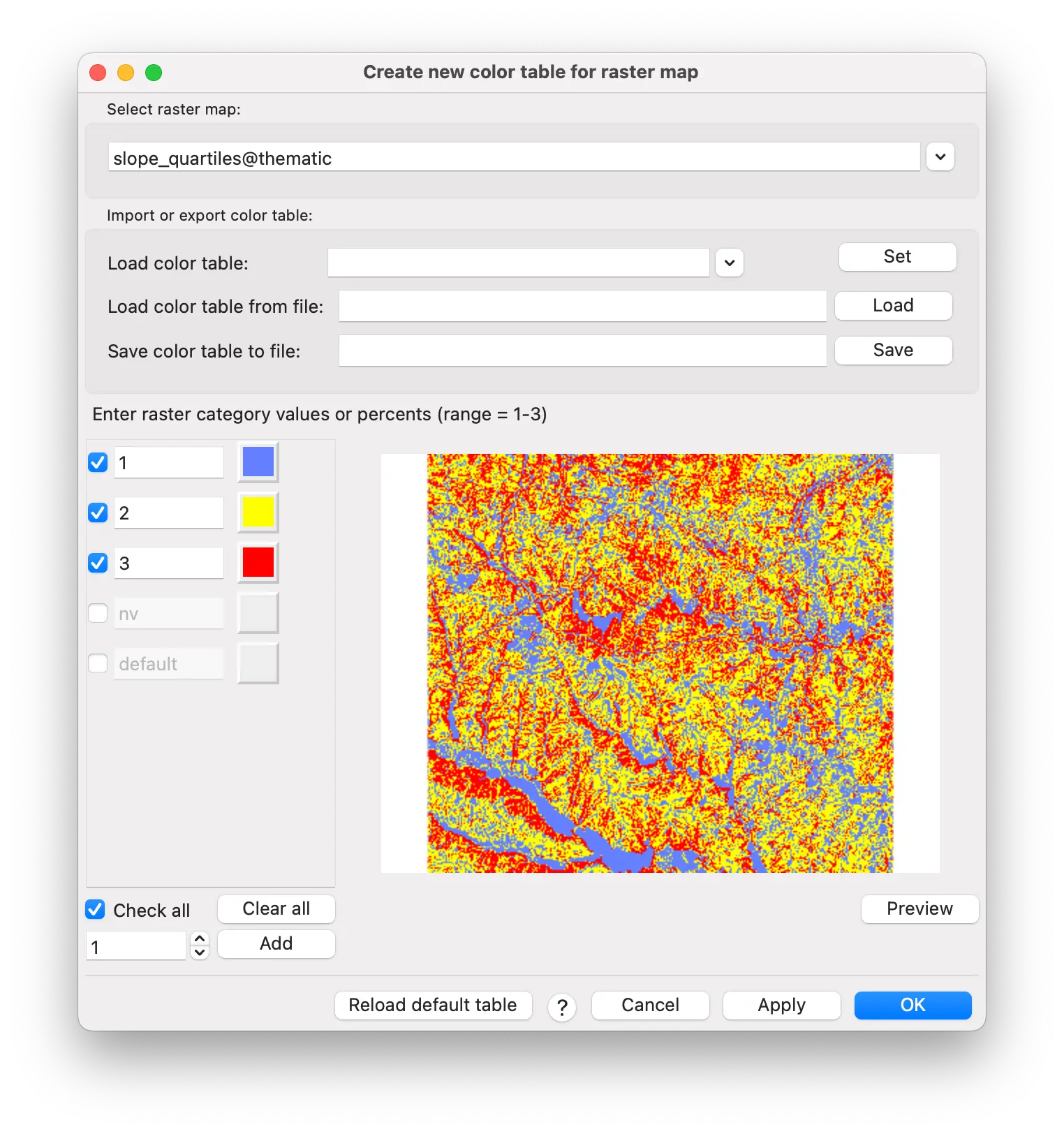Open the blue color swatch for category 1
The image size is (1064, 1134).
(x=258, y=462)
